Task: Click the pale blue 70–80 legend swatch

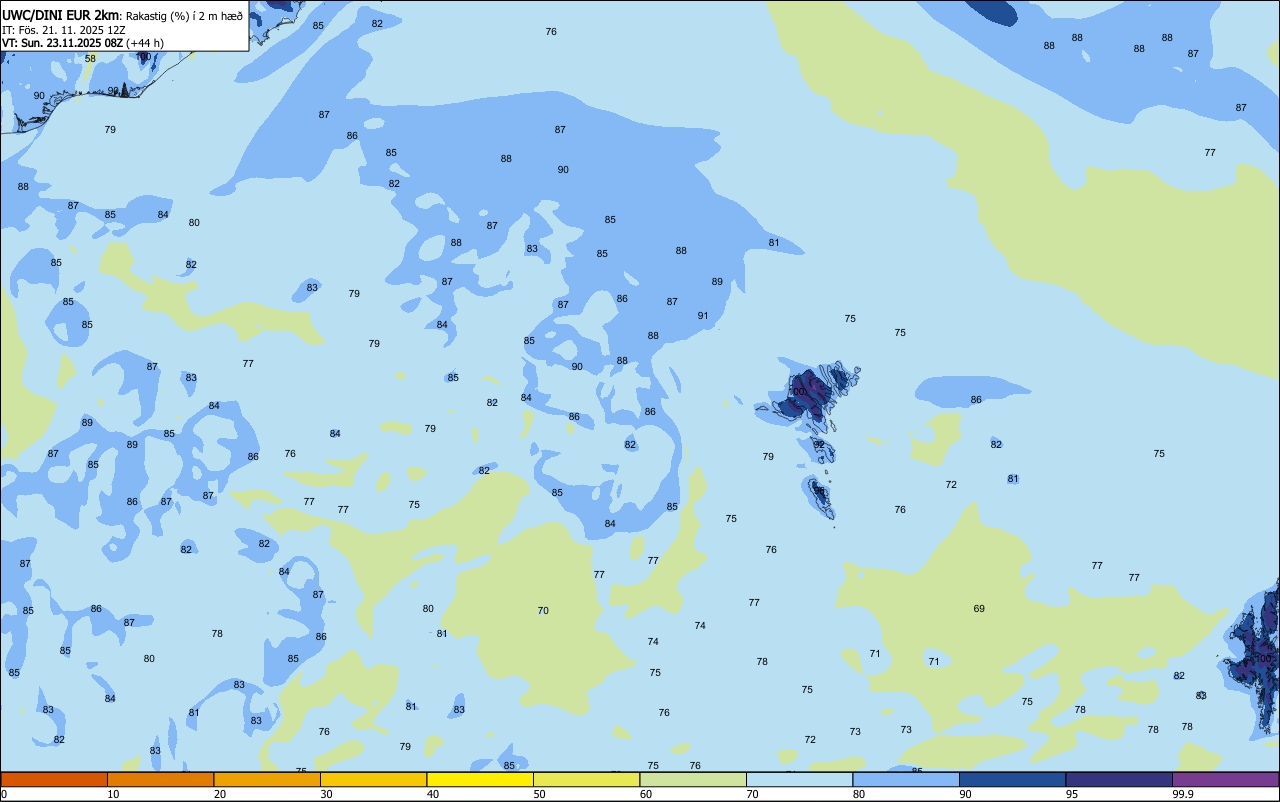Action: click(799, 779)
